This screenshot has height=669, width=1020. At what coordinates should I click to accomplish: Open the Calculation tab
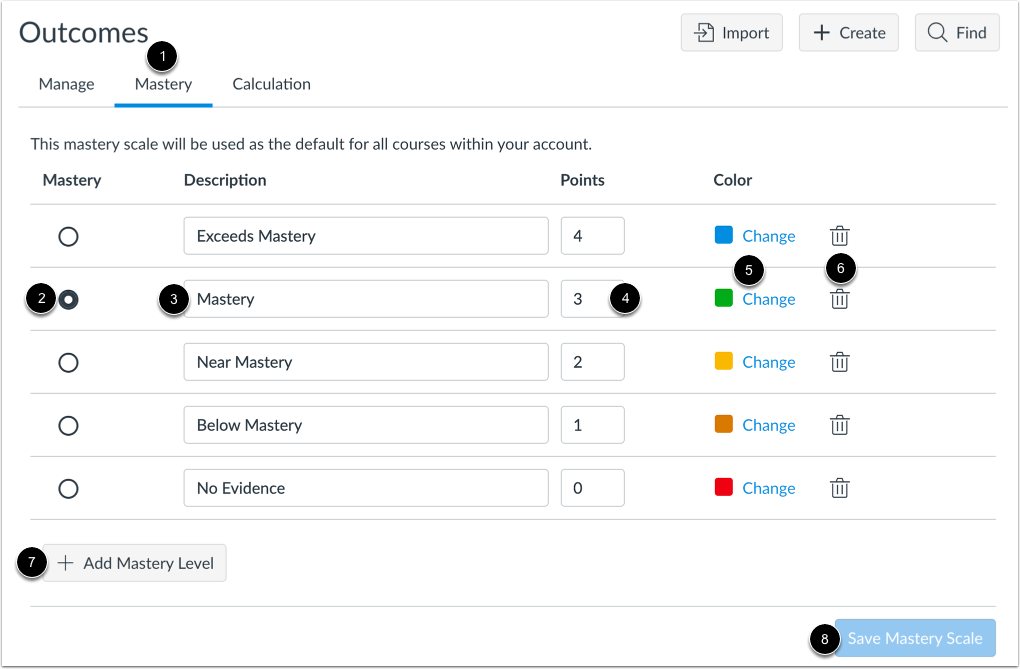tap(271, 84)
